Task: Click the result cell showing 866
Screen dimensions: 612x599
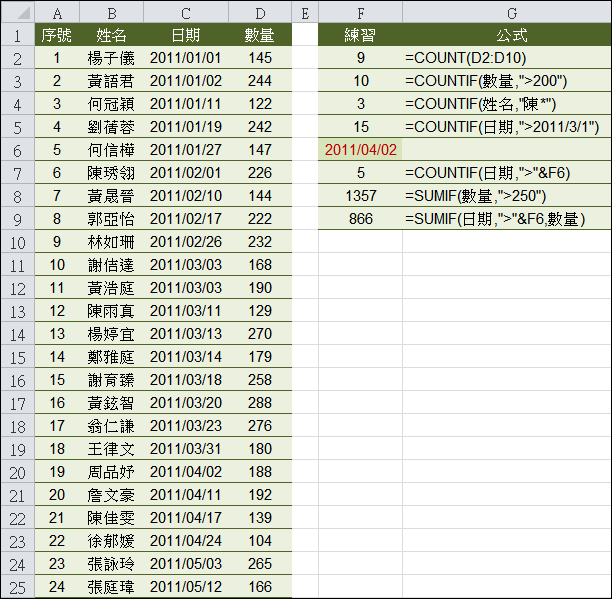Action: pyautogui.click(x=361, y=219)
